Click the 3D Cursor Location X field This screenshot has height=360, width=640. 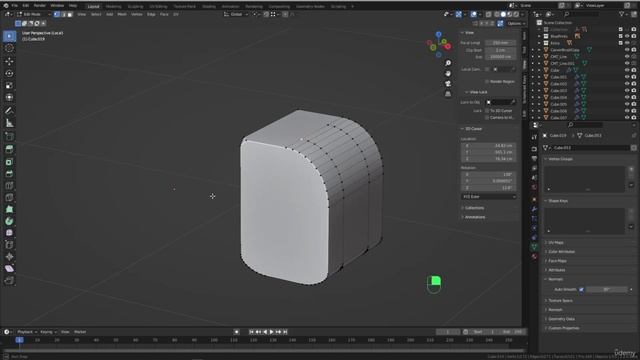pyautogui.click(x=489, y=145)
